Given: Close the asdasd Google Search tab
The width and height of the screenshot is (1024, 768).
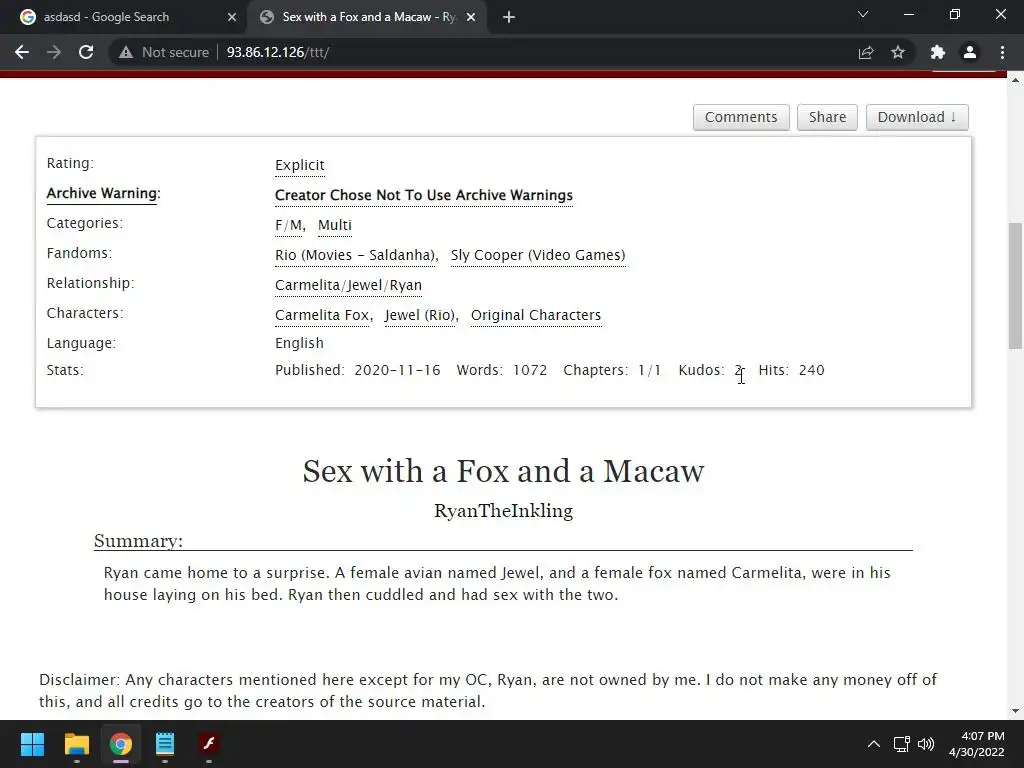Looking at the screenshot, I should (x=232, y=17).
